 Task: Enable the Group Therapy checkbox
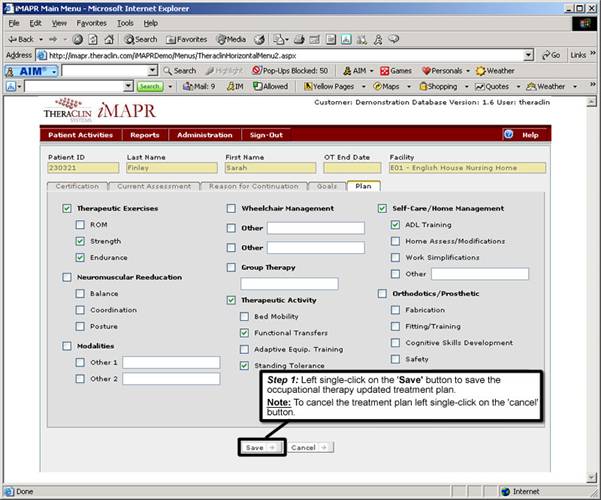click(x=232, y=267)
